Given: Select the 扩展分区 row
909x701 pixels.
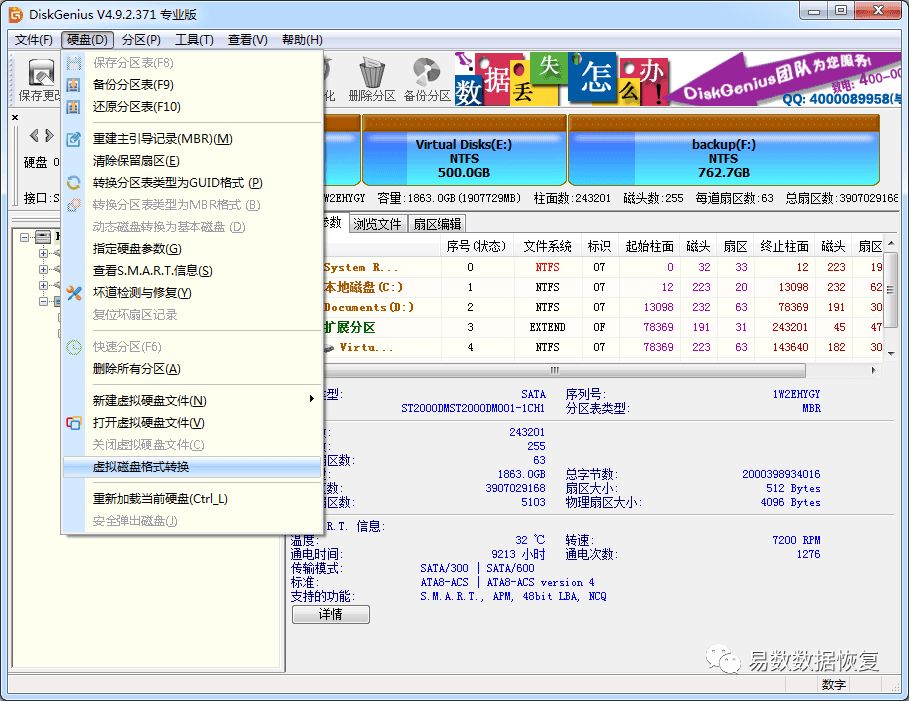Looking at the screenshot, I should pyautogui.click(x=603, y=327).
